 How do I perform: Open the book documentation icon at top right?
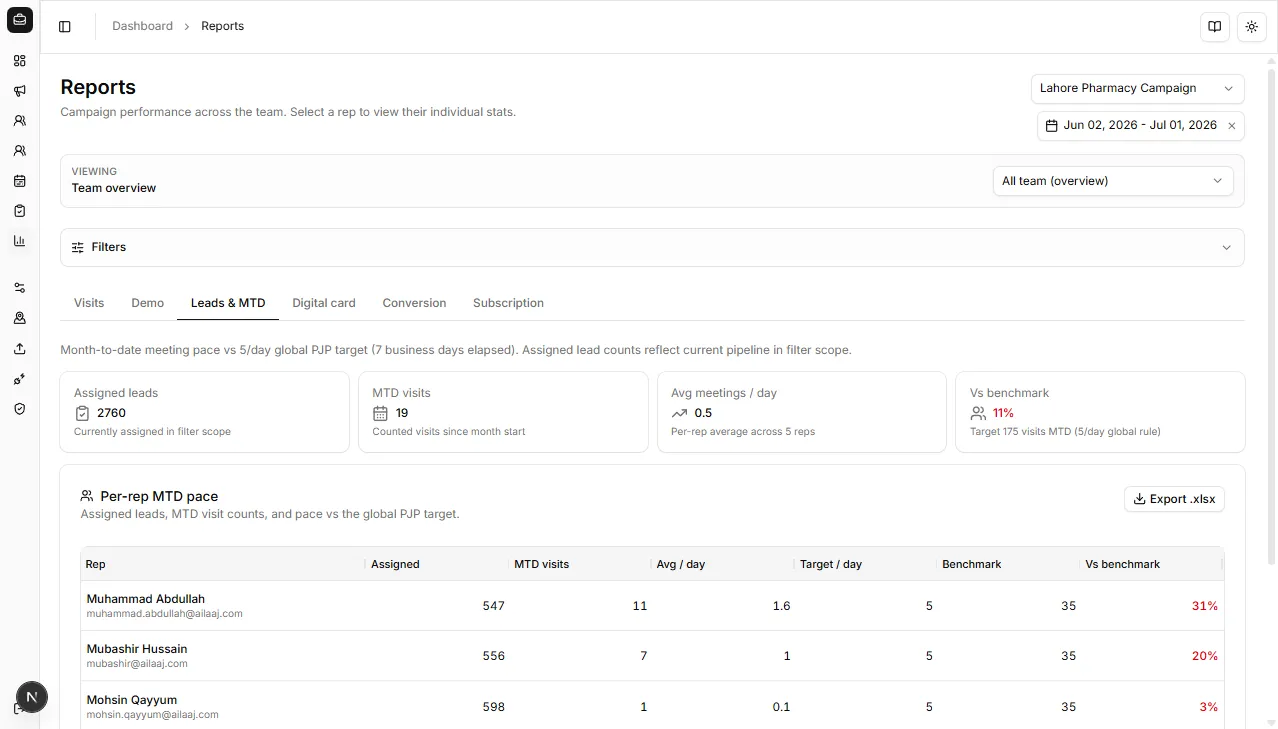(x=1215, y=27)
